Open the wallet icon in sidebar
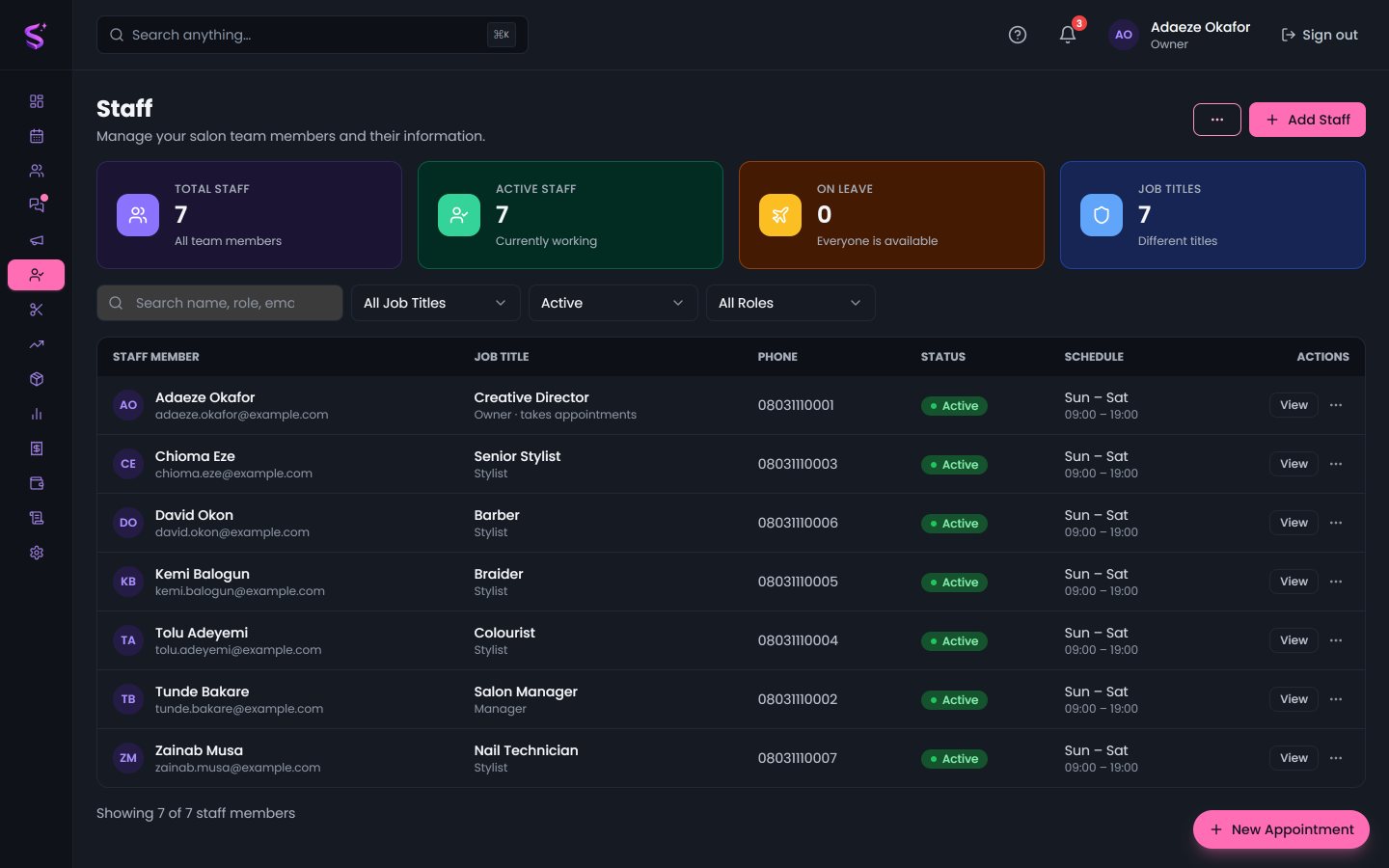Image resolution: width=1389 pixels, height=868 pixels. point(37,483)
